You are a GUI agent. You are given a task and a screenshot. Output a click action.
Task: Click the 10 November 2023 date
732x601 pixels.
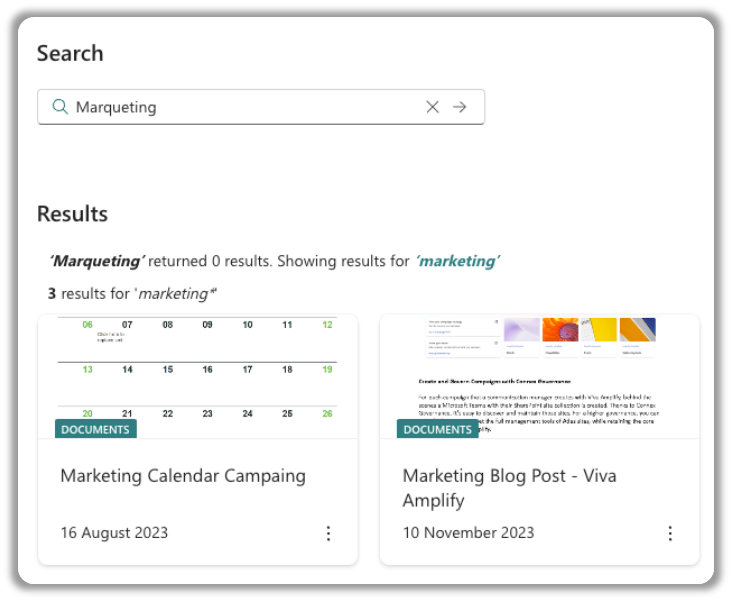[x=468, y=533]
